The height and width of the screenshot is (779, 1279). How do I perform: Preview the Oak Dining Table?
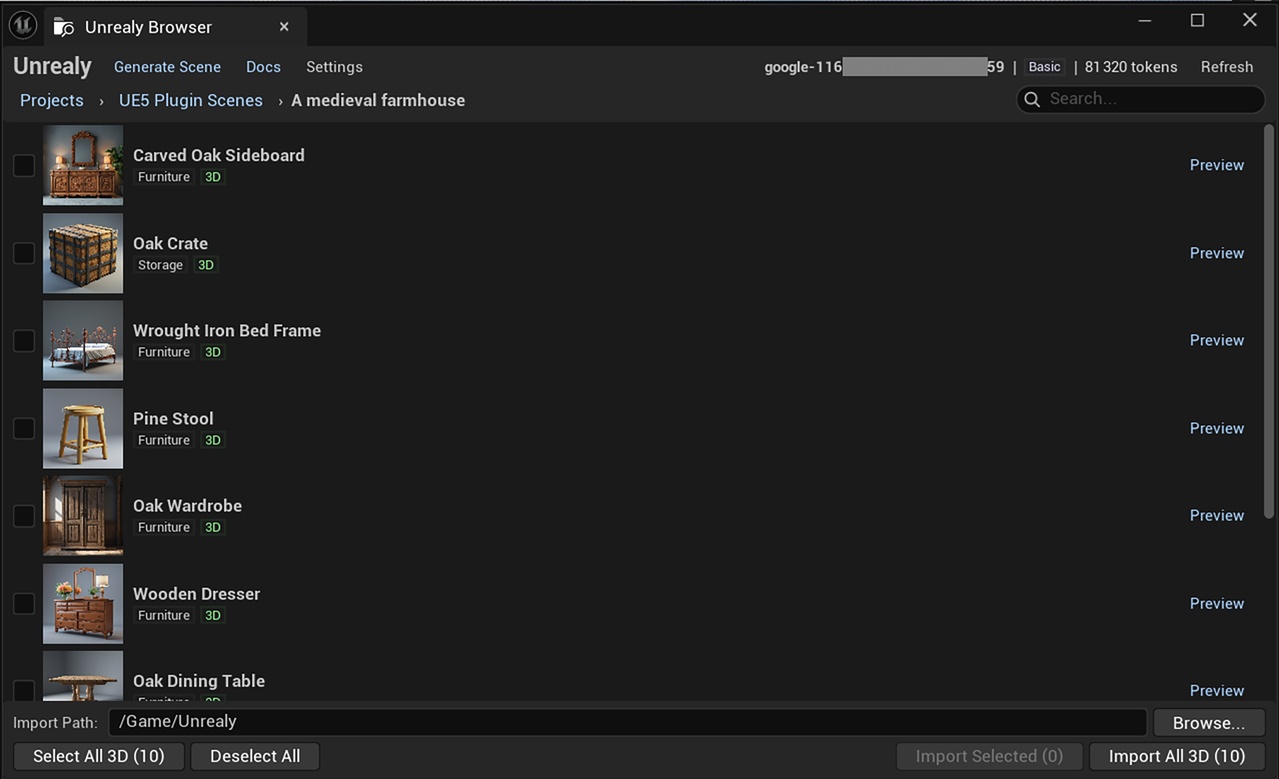(x=1217, y=690)
